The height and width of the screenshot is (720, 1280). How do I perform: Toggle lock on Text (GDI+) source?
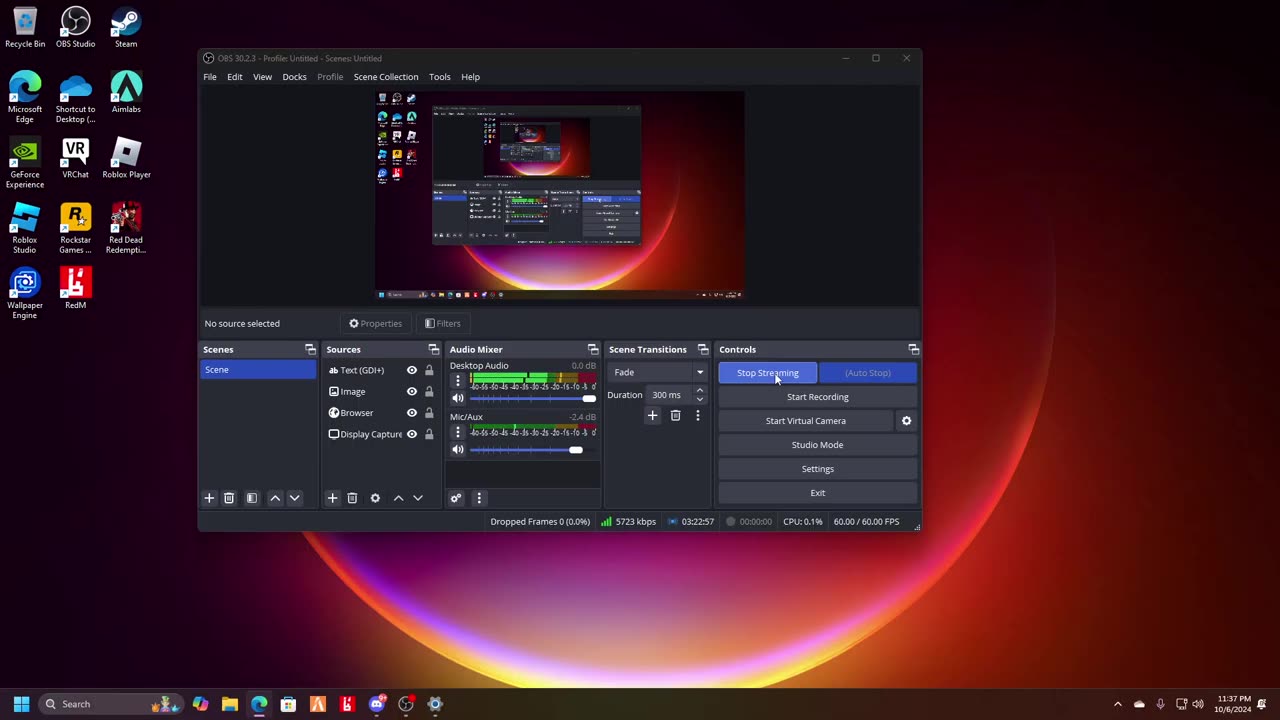pyautogui.click(x=429, y=370)
